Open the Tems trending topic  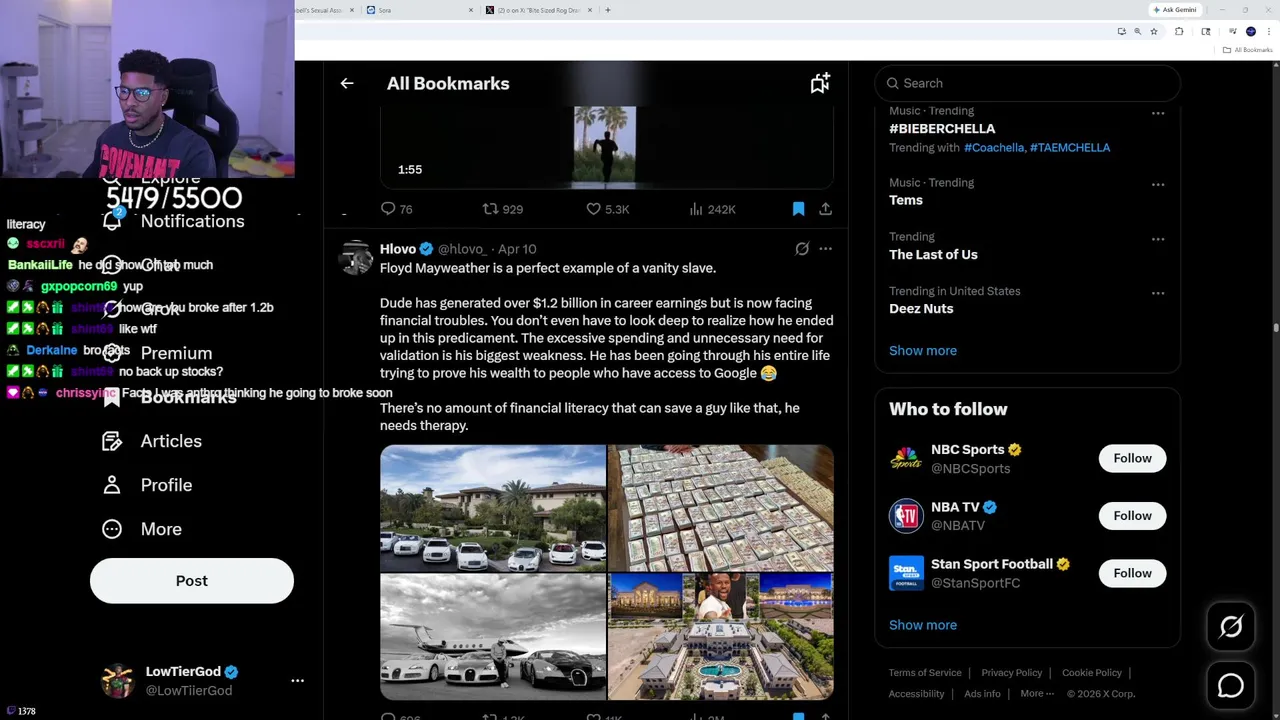click(x=906, y=200)
